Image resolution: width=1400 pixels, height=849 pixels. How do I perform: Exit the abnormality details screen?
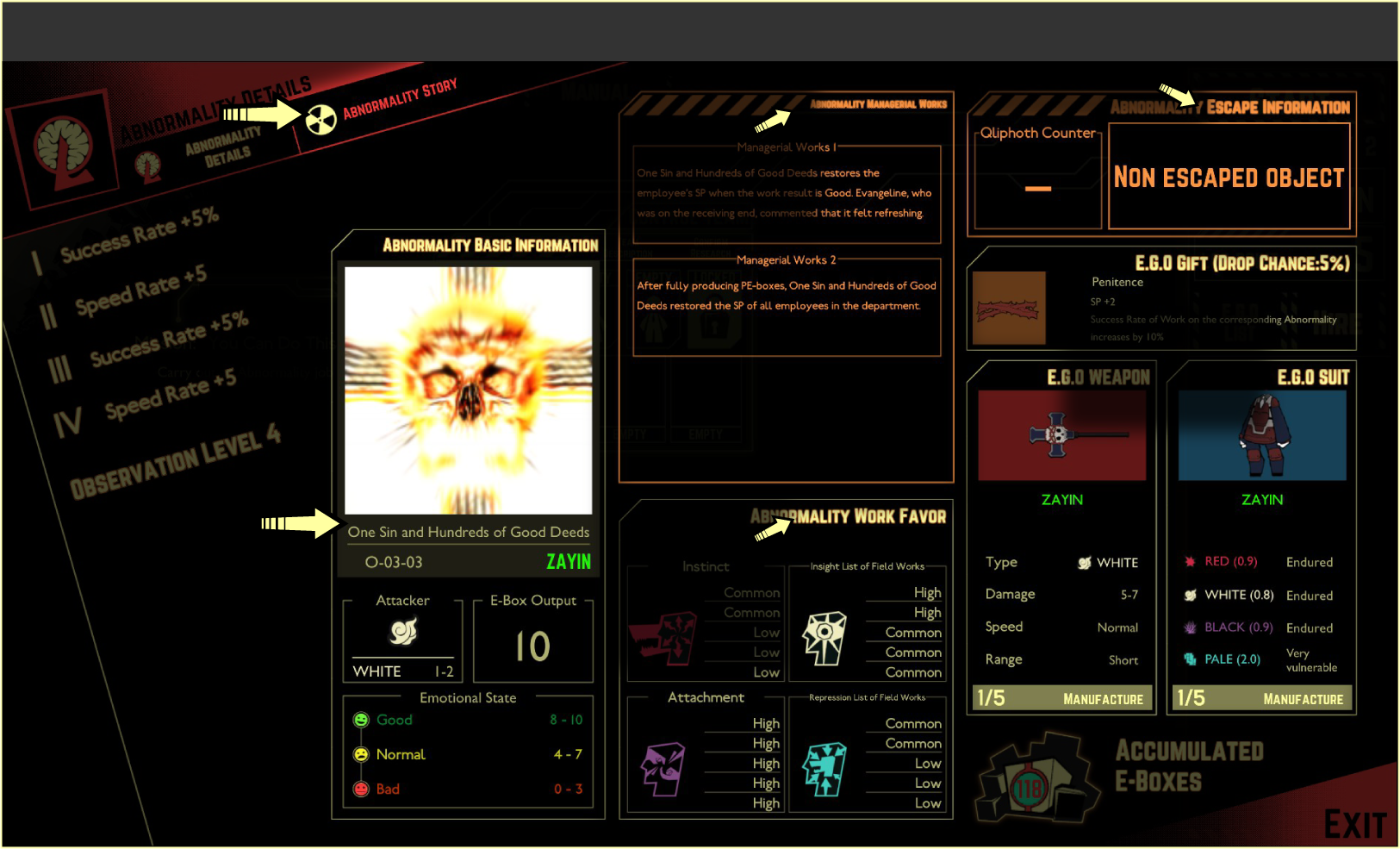pyautogui.click(x=1355, y=825)
